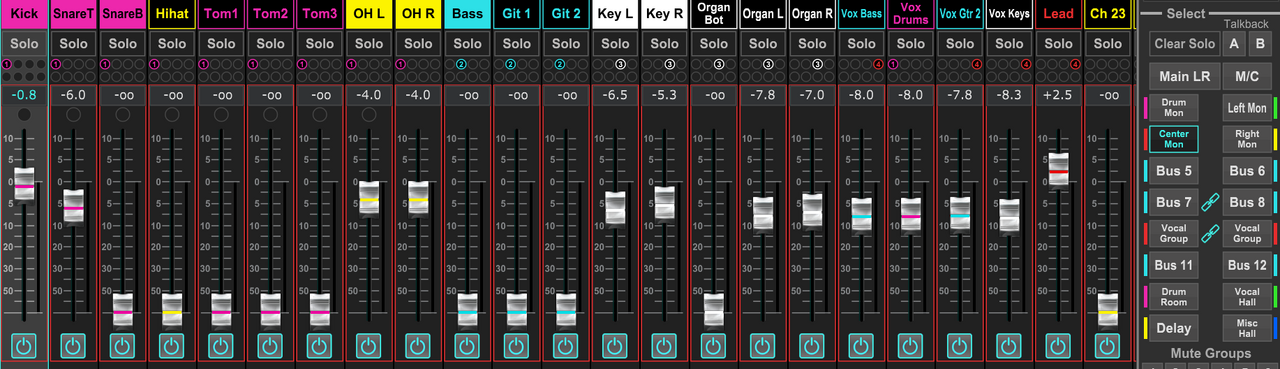Toggle the Git 2 channel power icon
Viewport: 1280px width, 369px height.
566,346
